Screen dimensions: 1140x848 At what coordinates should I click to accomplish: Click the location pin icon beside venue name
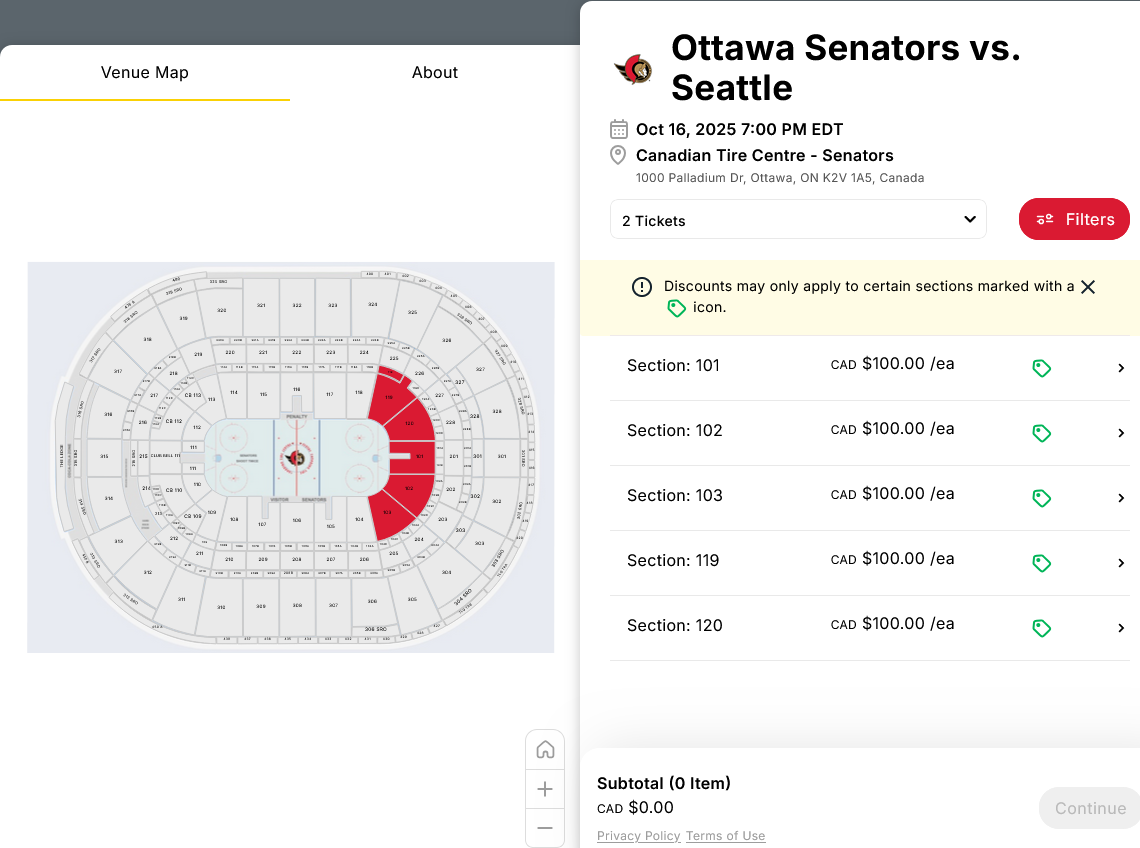coord(619,155)
